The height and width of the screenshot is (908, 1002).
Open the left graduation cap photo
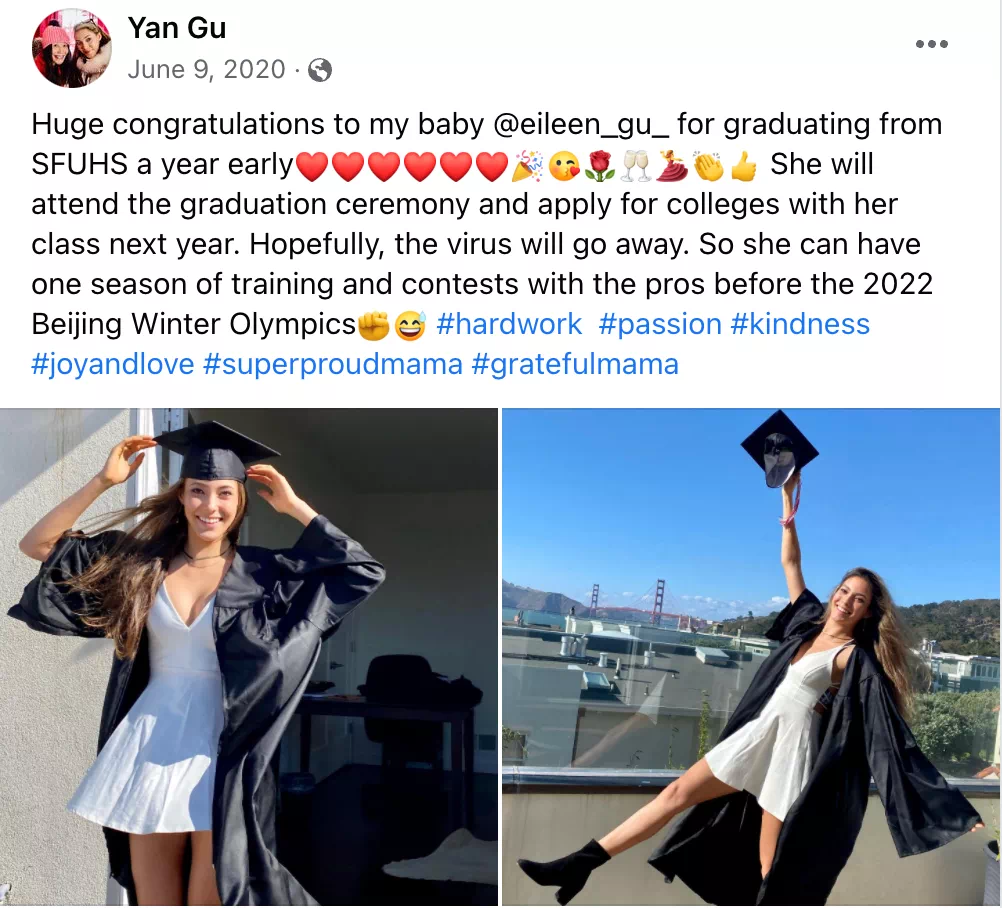pos(249,657)
